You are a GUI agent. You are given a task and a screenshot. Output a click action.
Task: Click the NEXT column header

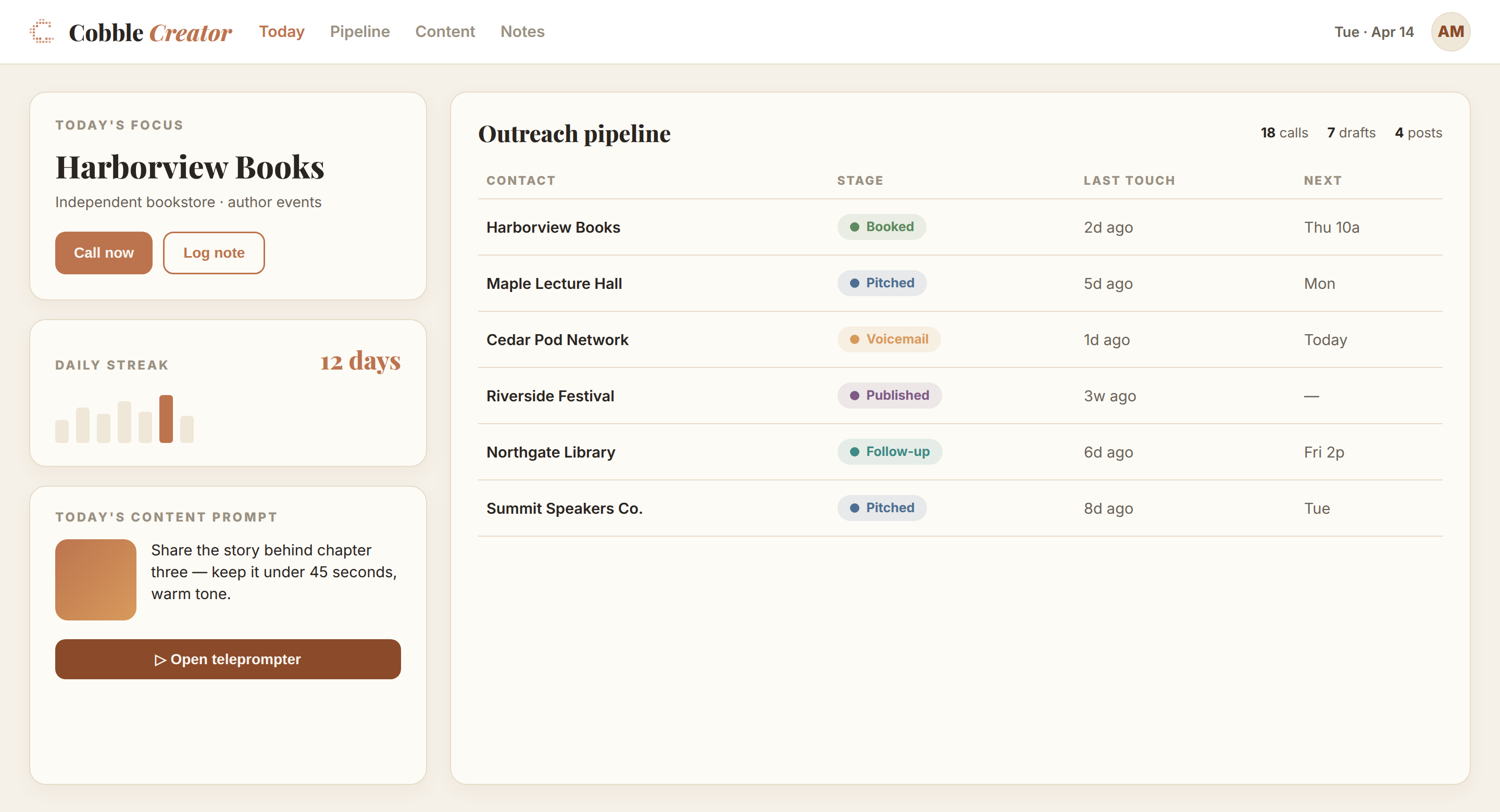pyautogui.click(x=1322, y=181)
